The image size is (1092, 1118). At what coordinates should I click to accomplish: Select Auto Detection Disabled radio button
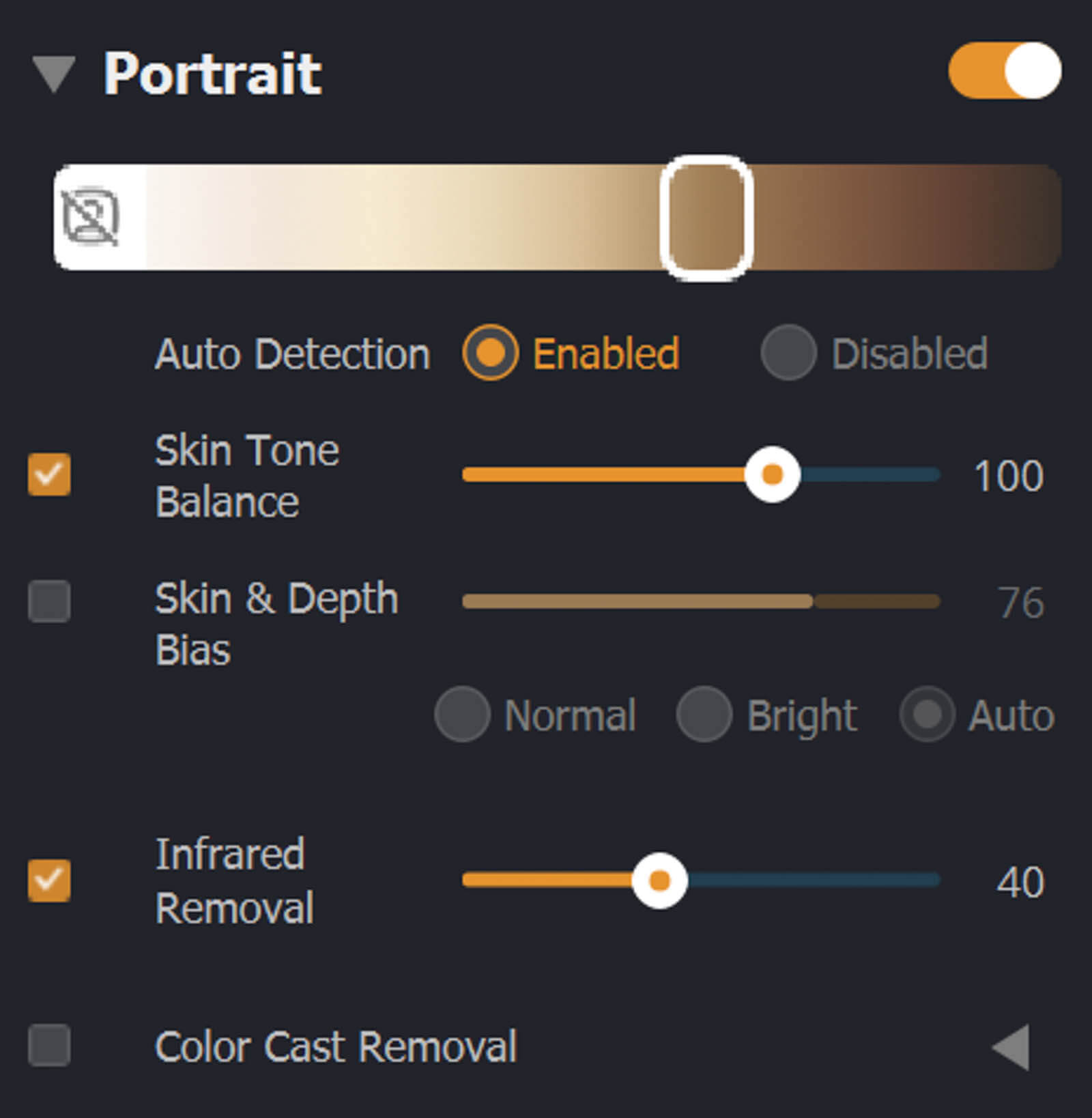pos(789,353)
